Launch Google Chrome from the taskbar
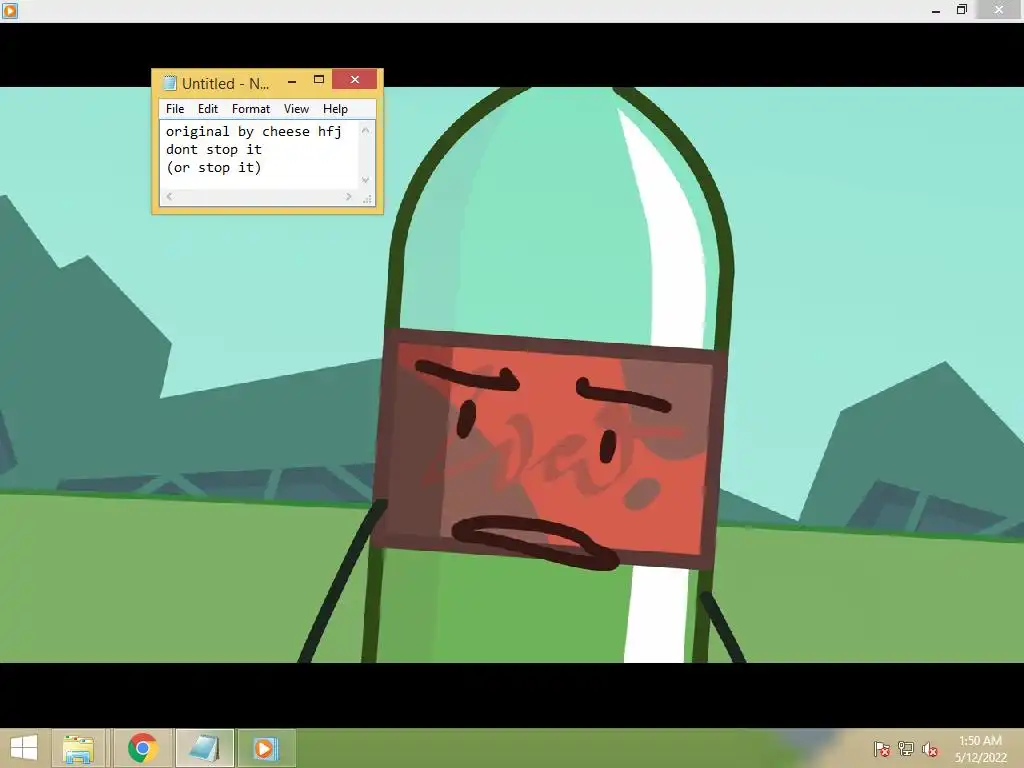Viewport: 1024px width, 768px height. (142, 748)
